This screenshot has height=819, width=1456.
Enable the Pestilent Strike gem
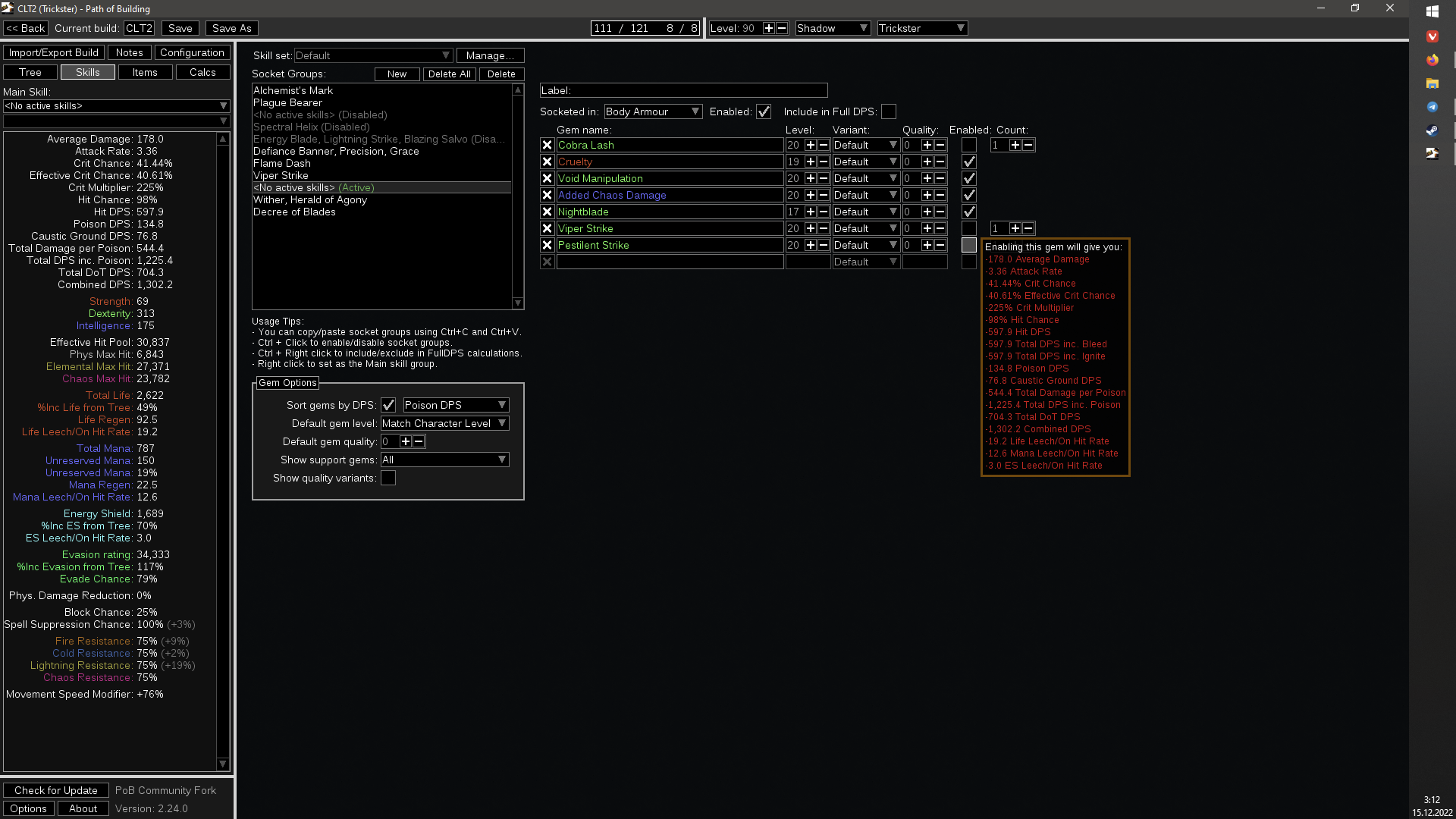[968, 245]
